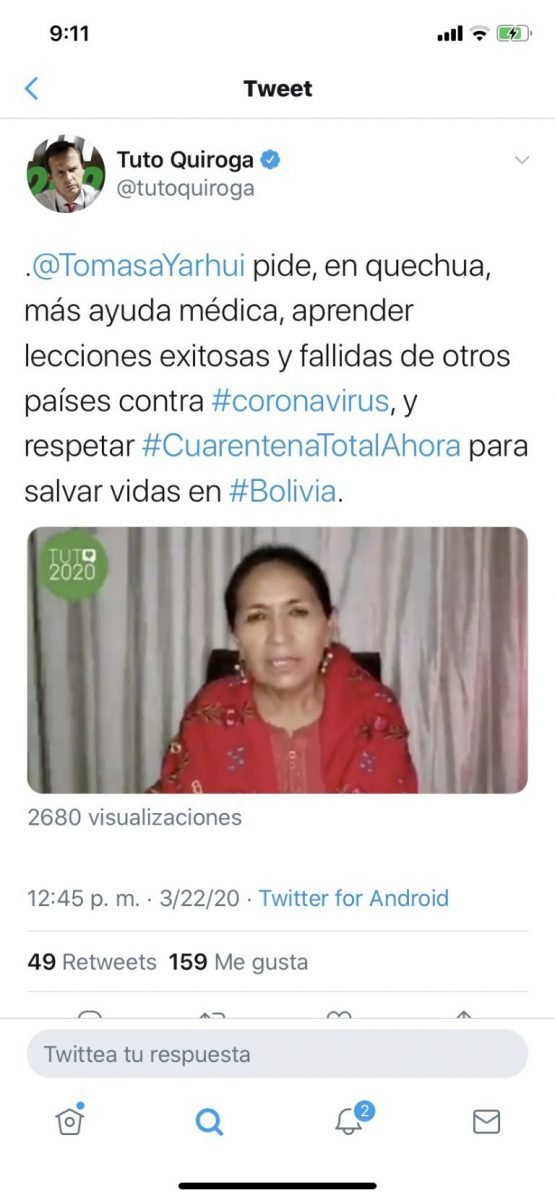View the 49 Retweets list
The width and height of the screenshot is (555, 1200).
(x=92, y=962)
